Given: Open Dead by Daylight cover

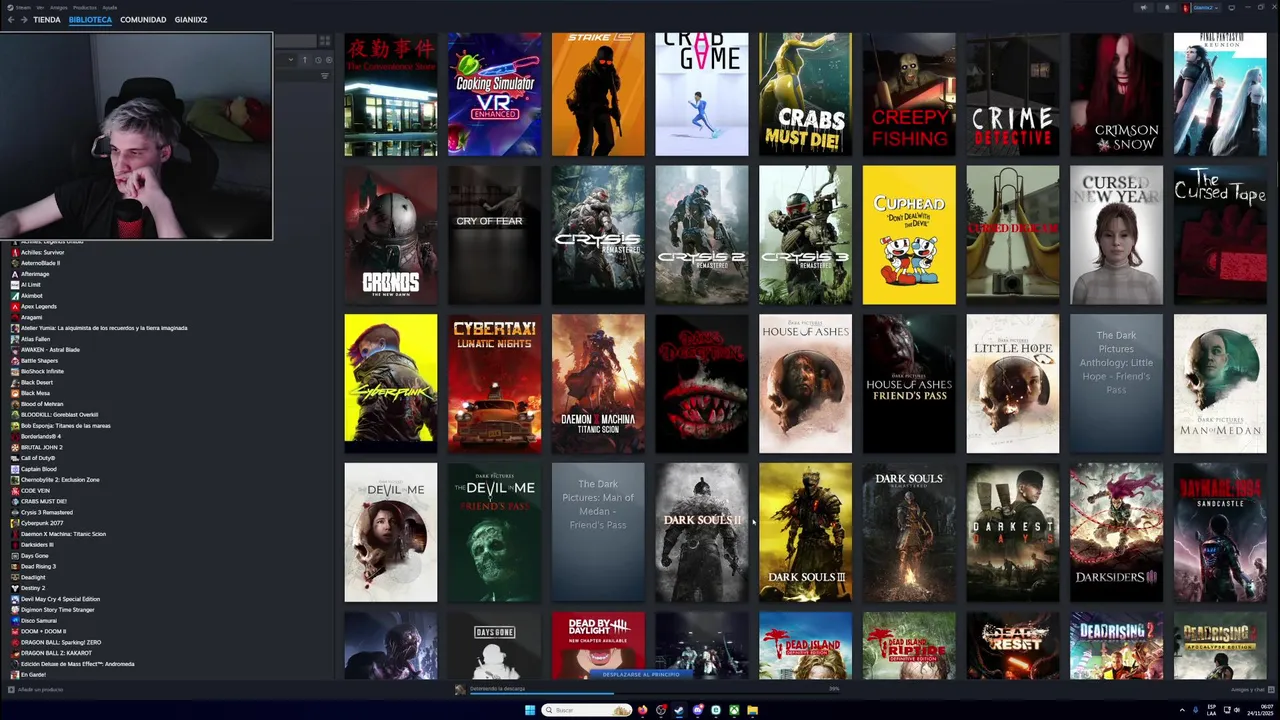Looking at the screenshot, I should [x=598, y=646].
